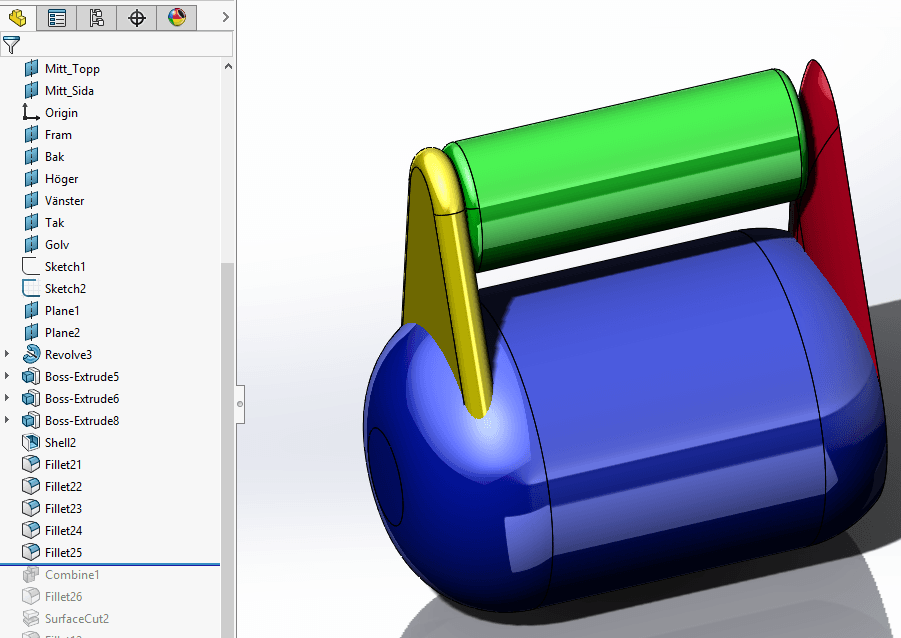Click the feature tree vertical scrollbar
Screen dimensions: 901x638
pos(227,400)
